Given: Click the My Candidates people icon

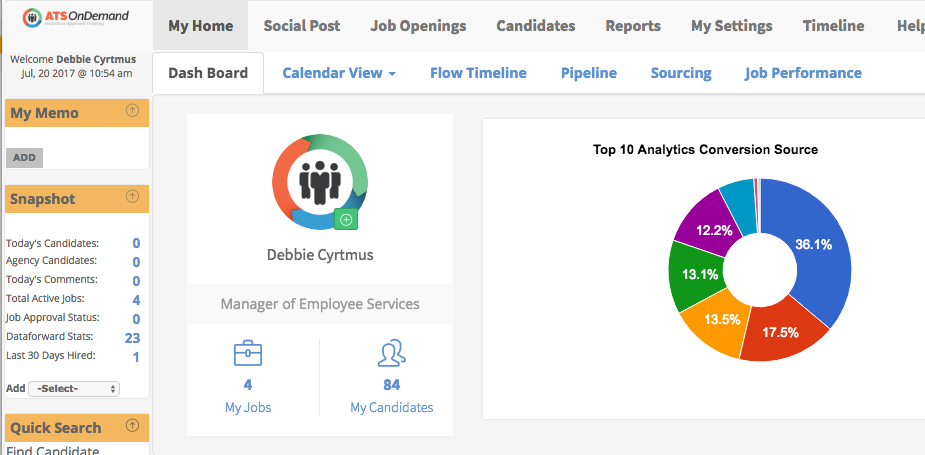Looking at the screenshot, I should pyautogui.click(x=391, y=355).
